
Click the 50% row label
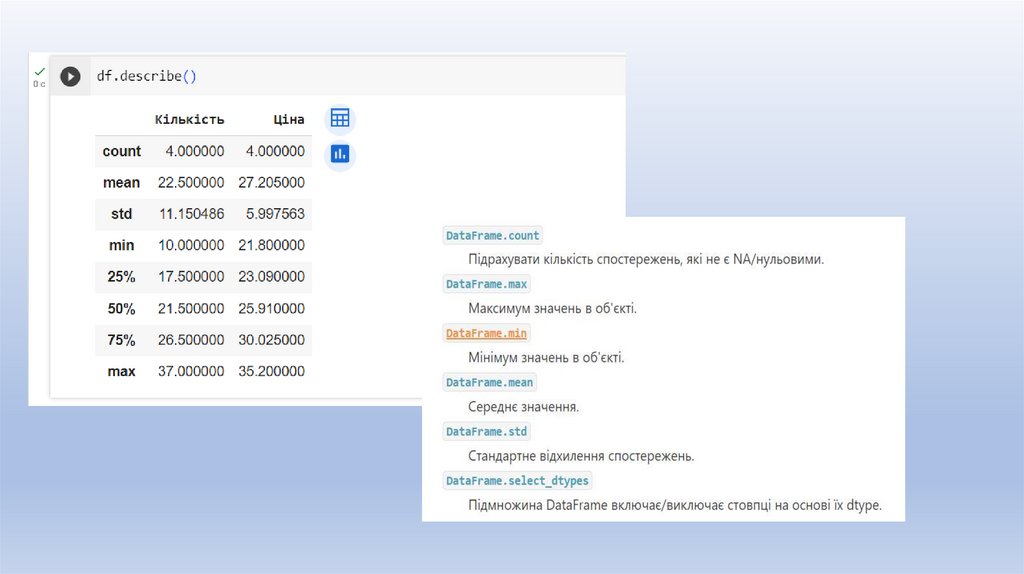[121, 309]
